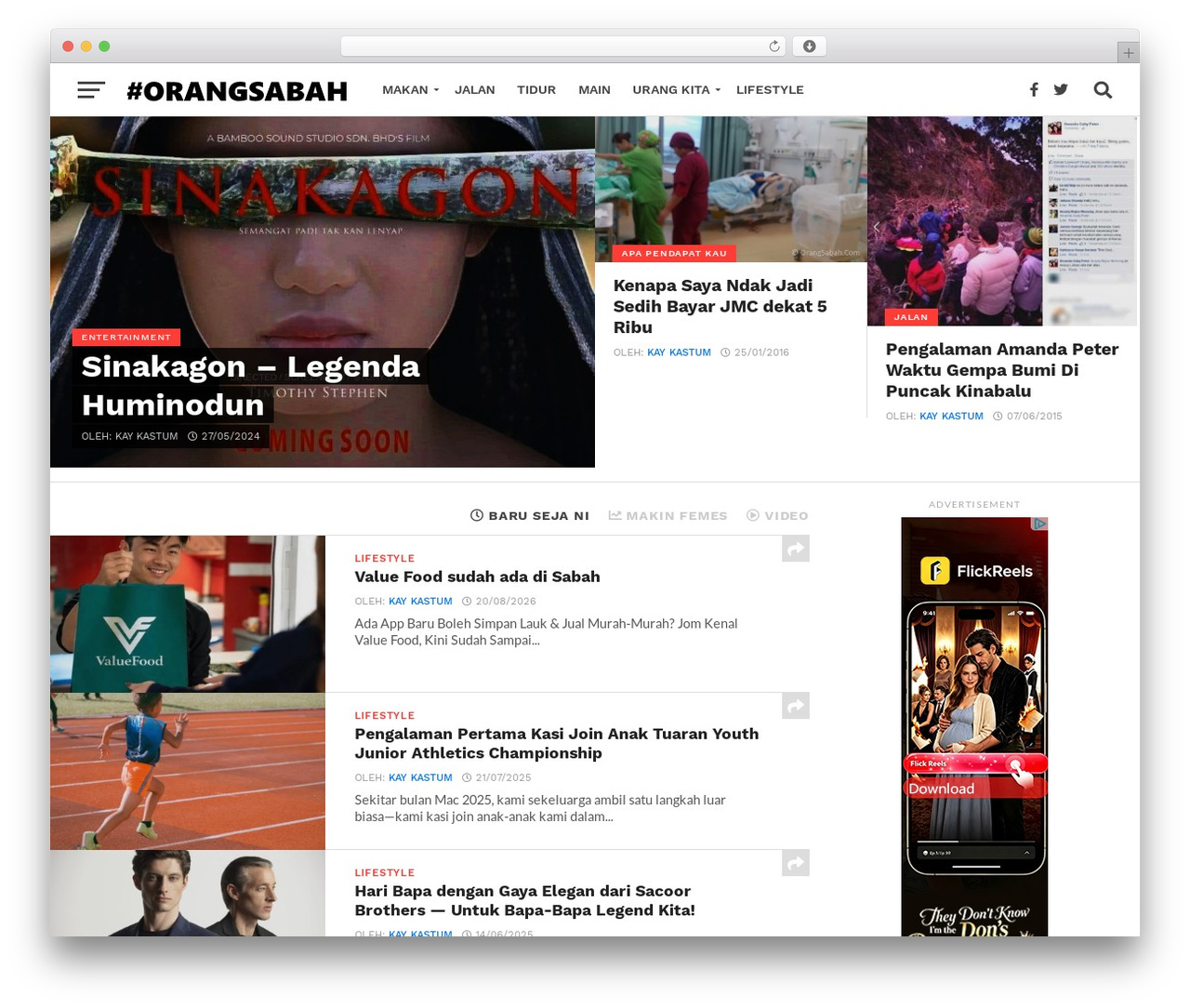Open the Hari Bapa Sacoor Brothers headline

(524, 901)
